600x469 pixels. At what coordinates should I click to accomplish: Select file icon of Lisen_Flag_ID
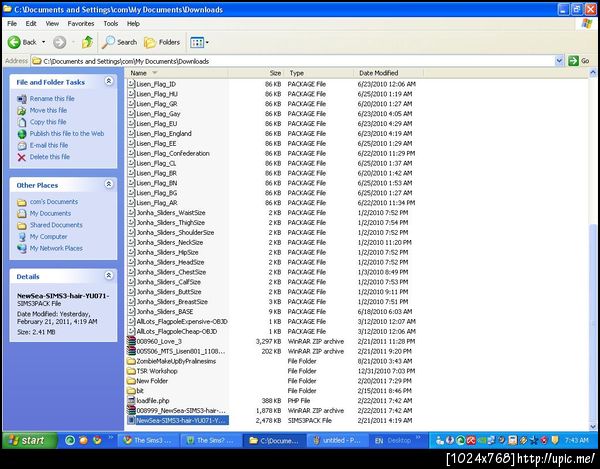tap(131, 84)
